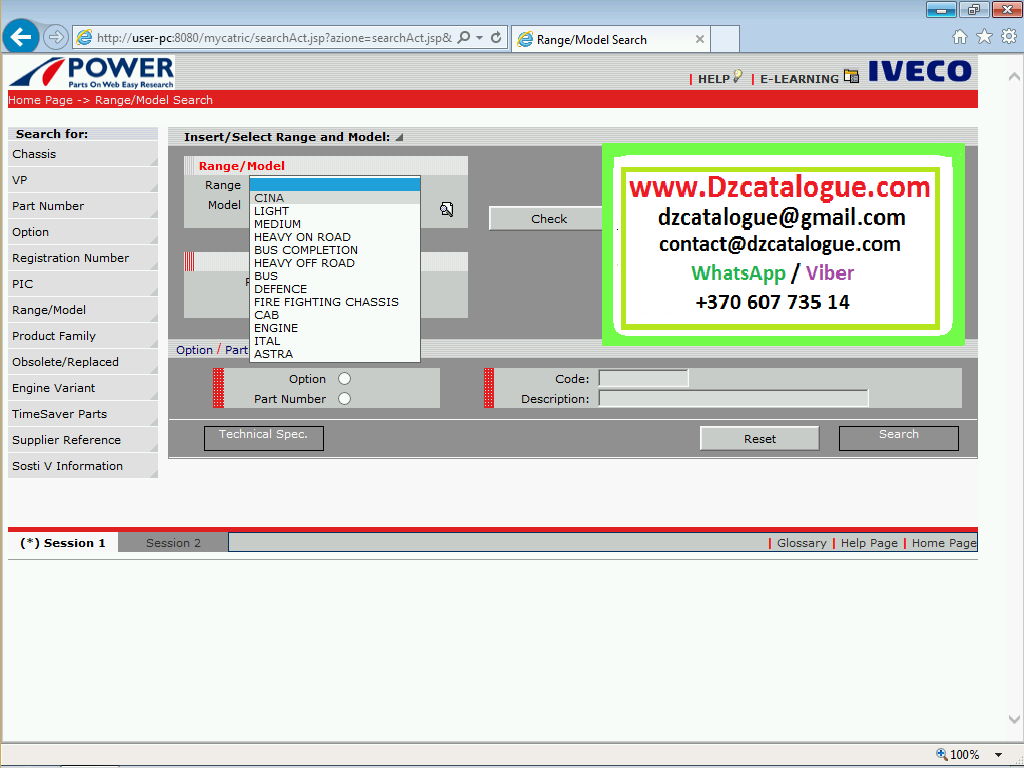This screenshot has height=768, width=1024.
Task: Click the address bar search magnifier icon
Action: [x=464, y=37]
